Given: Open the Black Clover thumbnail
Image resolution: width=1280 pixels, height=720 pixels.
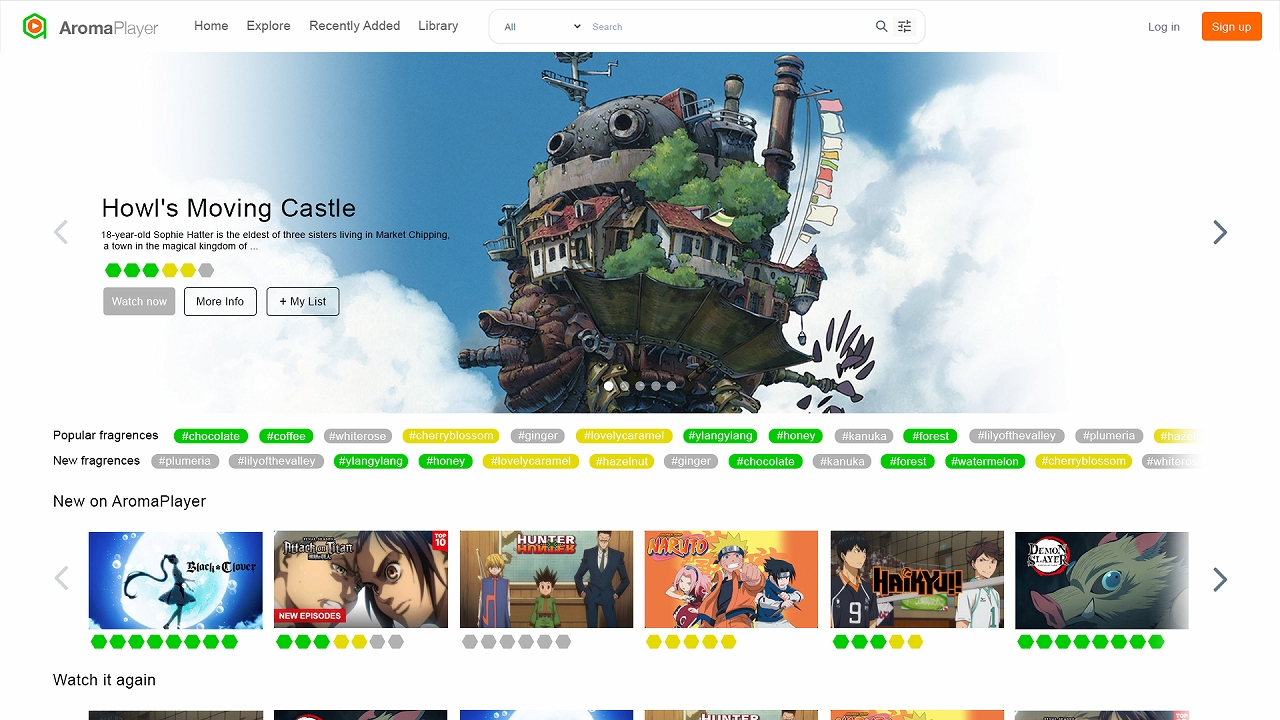Looking at the screenshot, I should pos(176,580).
